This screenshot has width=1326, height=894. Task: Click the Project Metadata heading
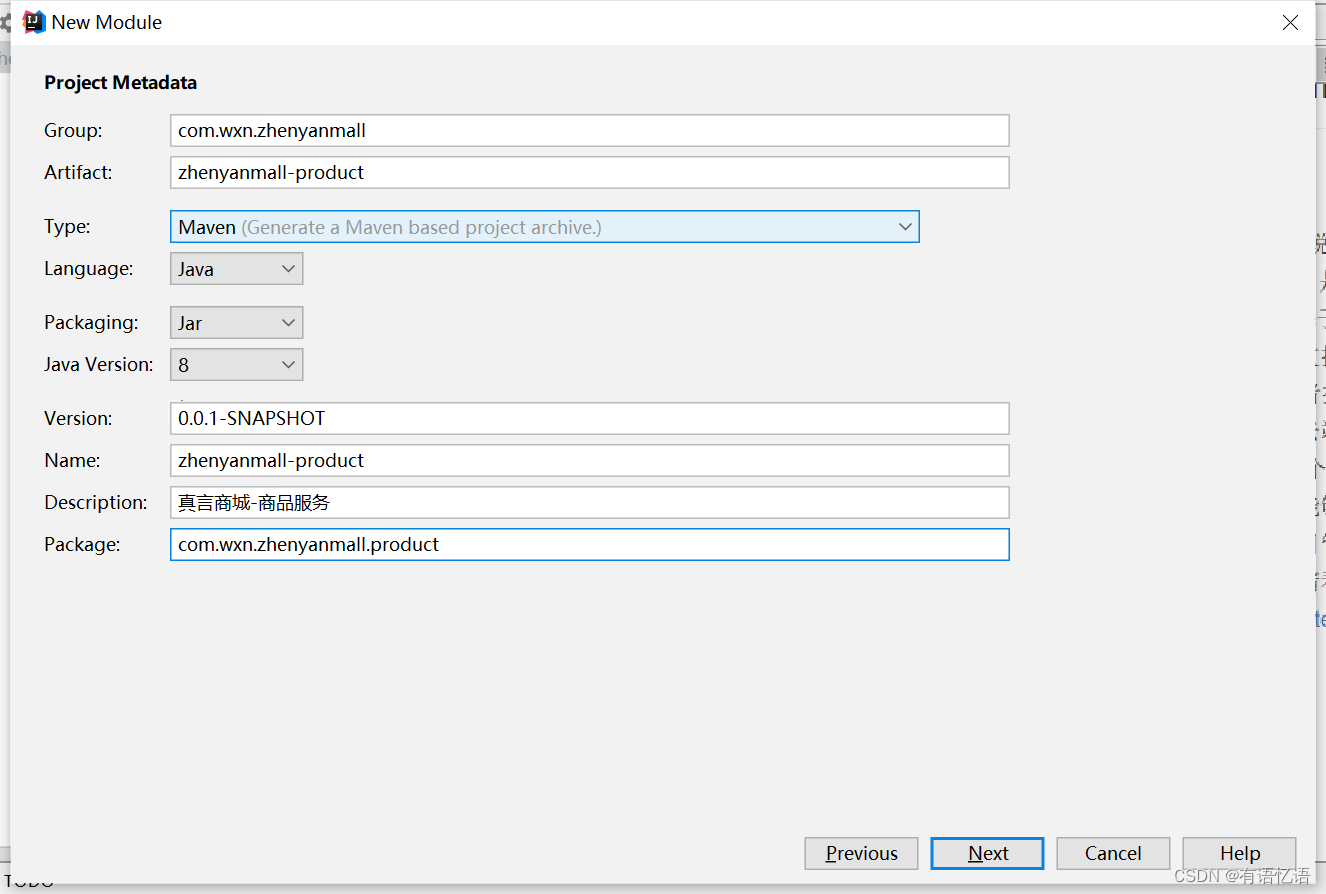point(120,83)
